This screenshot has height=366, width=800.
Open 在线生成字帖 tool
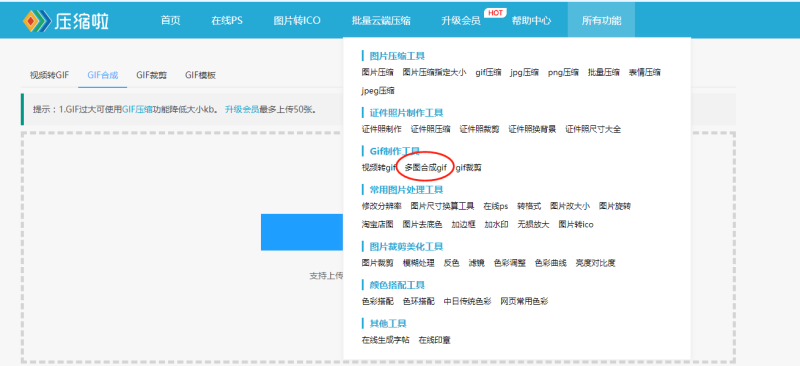(386, 340)
